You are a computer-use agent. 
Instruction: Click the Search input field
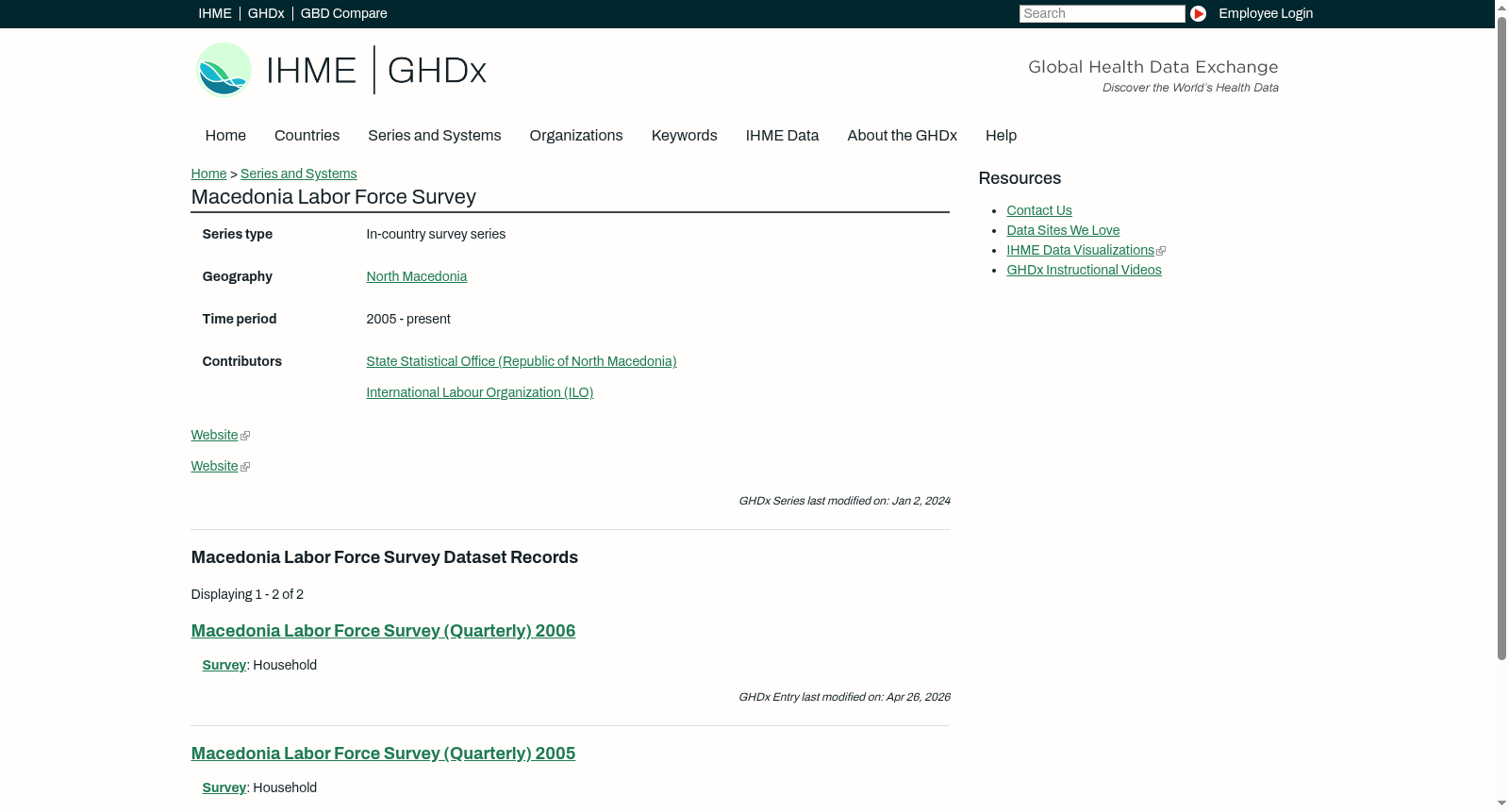pos(1102,13)
